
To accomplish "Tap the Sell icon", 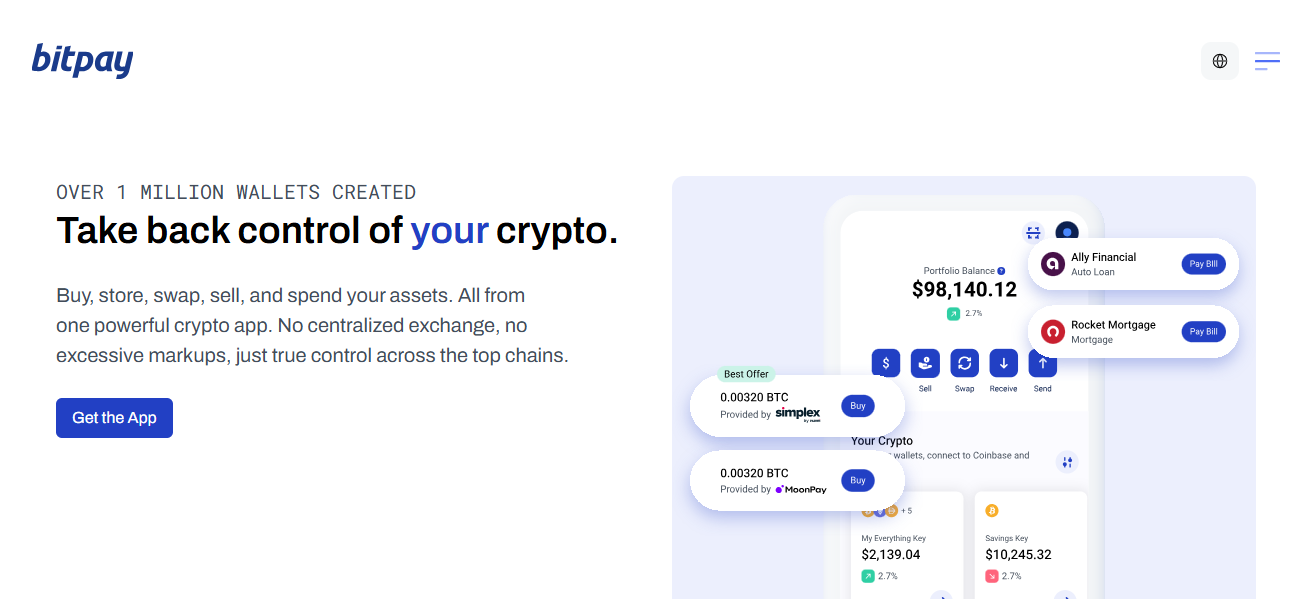I will point(925,363).
